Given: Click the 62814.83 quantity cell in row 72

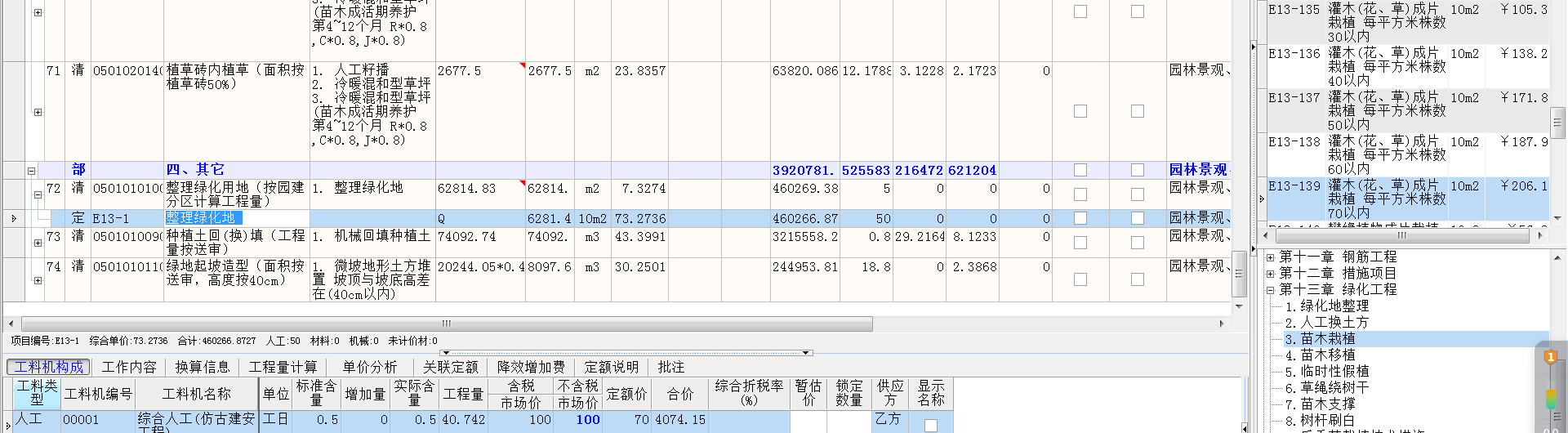Looking at the screenshot, I should coord(479,194).
